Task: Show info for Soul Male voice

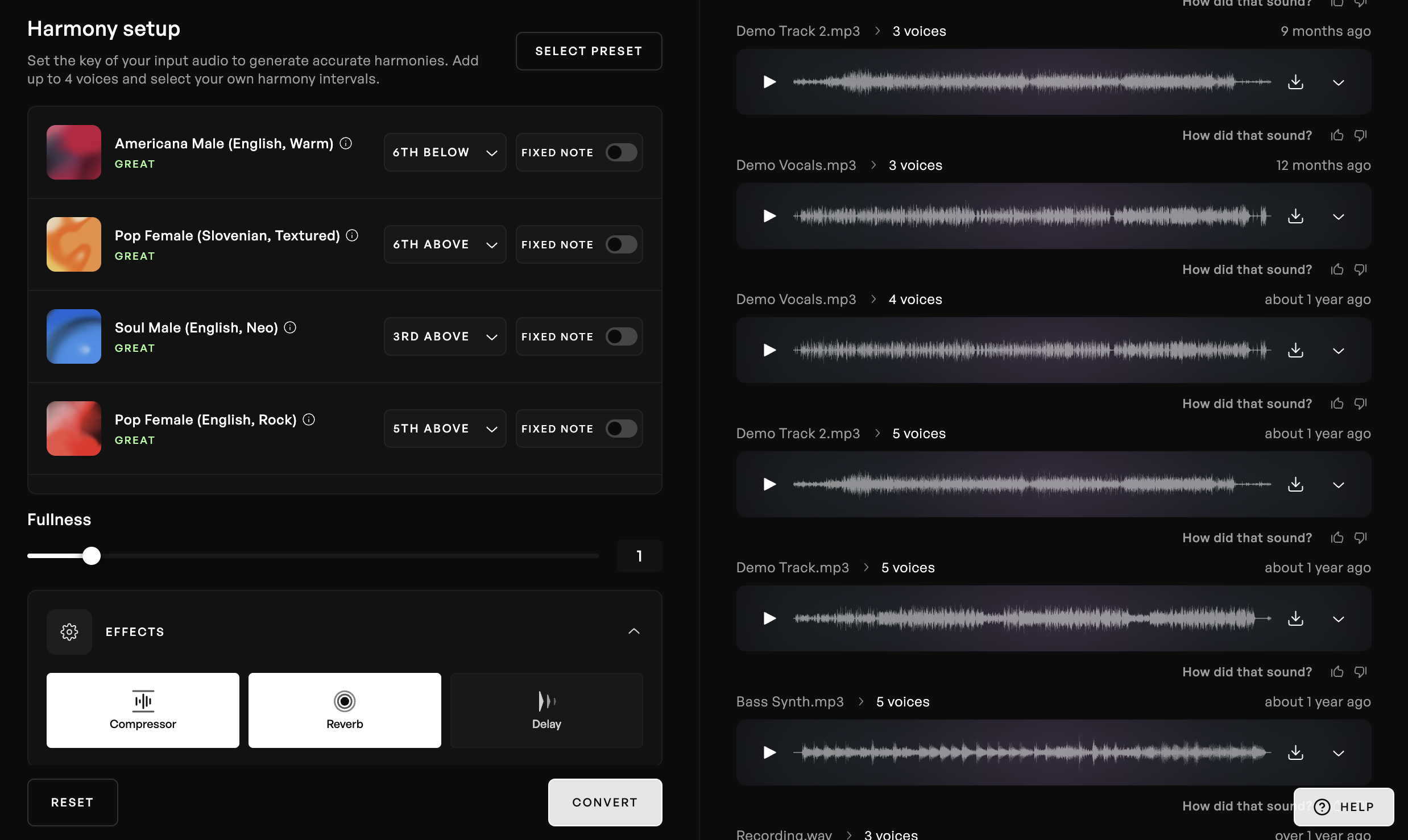Action: 290,327
